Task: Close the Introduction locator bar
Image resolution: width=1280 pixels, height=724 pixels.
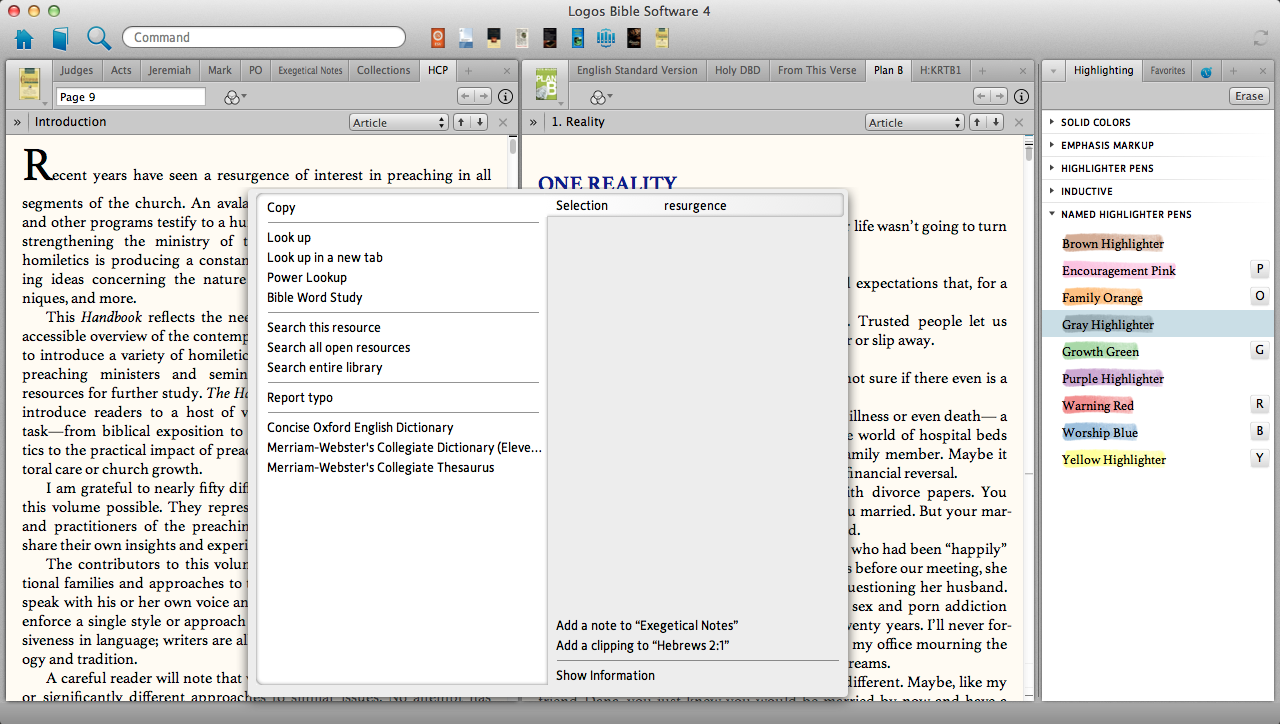Action: tap(502, 122)
